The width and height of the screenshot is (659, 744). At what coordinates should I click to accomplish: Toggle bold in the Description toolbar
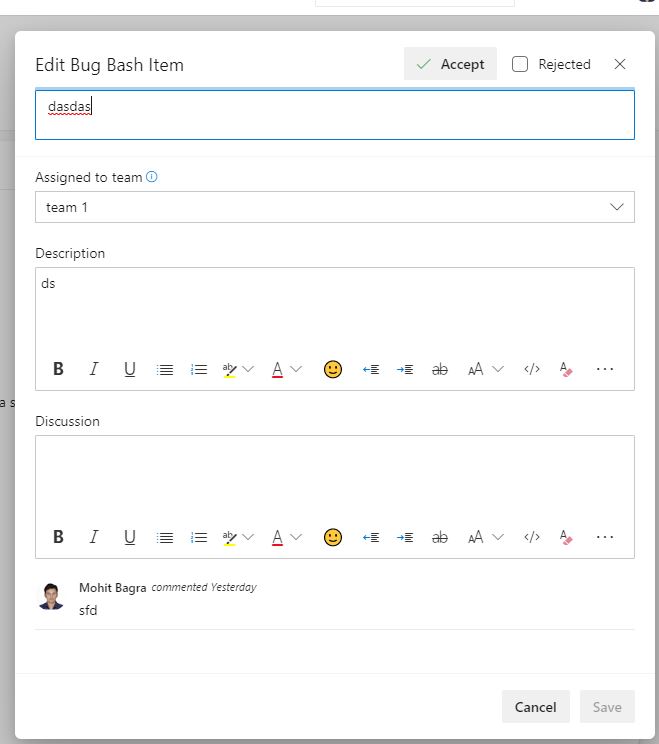58,369
